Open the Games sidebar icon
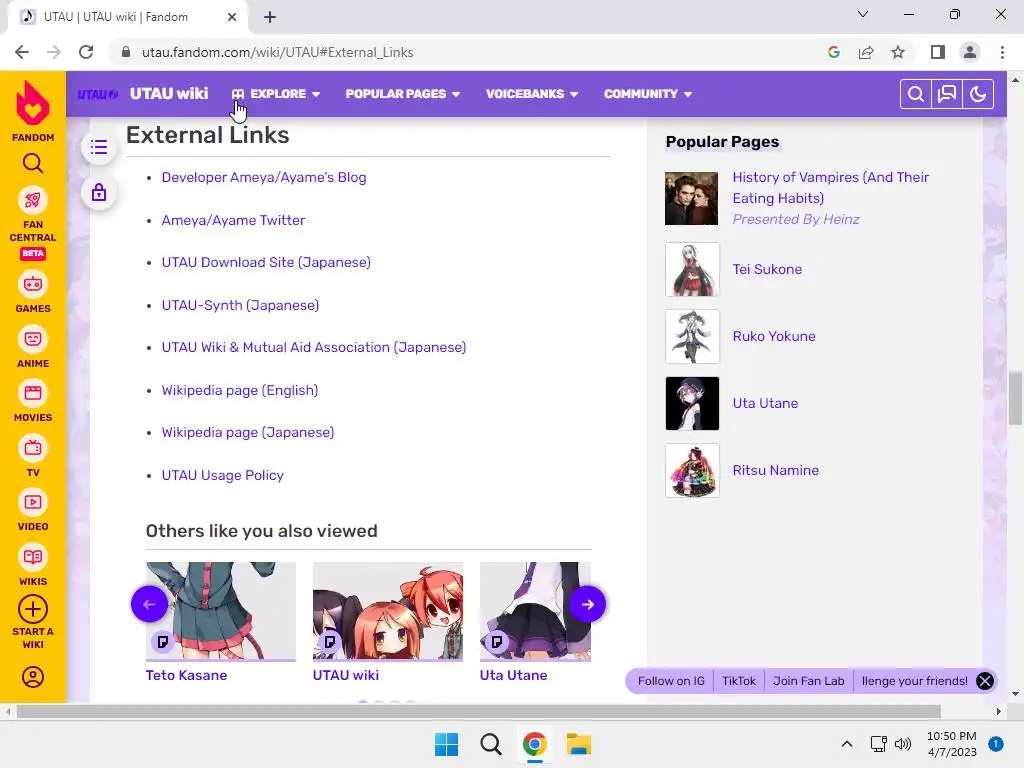 33,285
